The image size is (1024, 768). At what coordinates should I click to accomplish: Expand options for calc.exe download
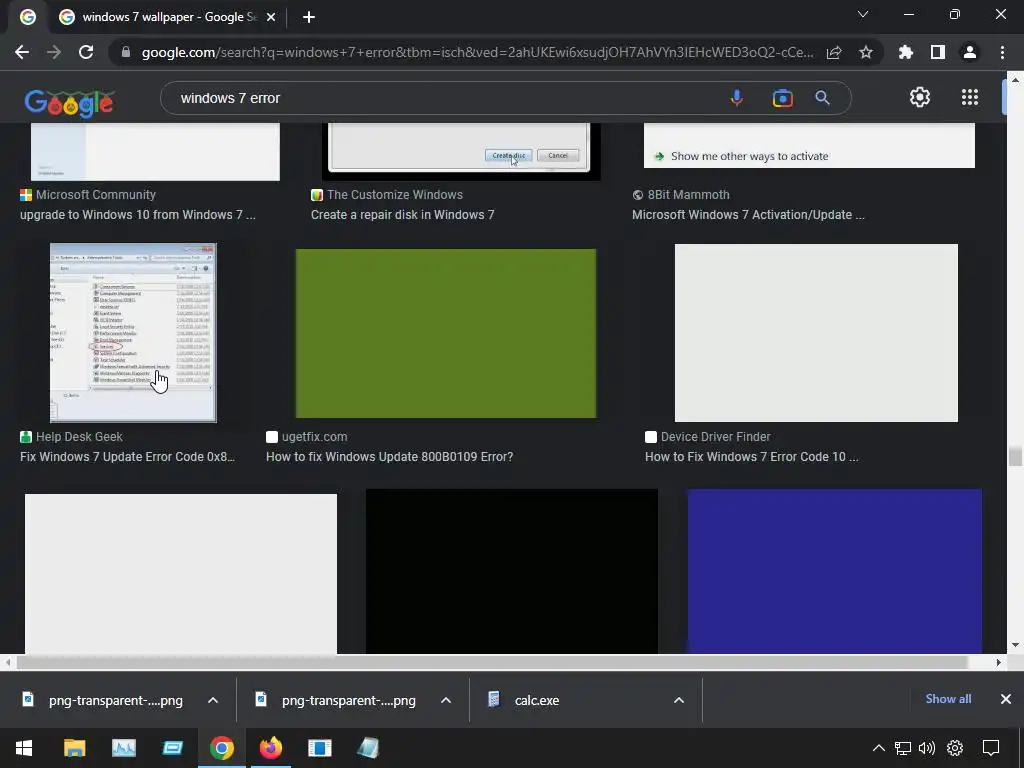point(679,700)
